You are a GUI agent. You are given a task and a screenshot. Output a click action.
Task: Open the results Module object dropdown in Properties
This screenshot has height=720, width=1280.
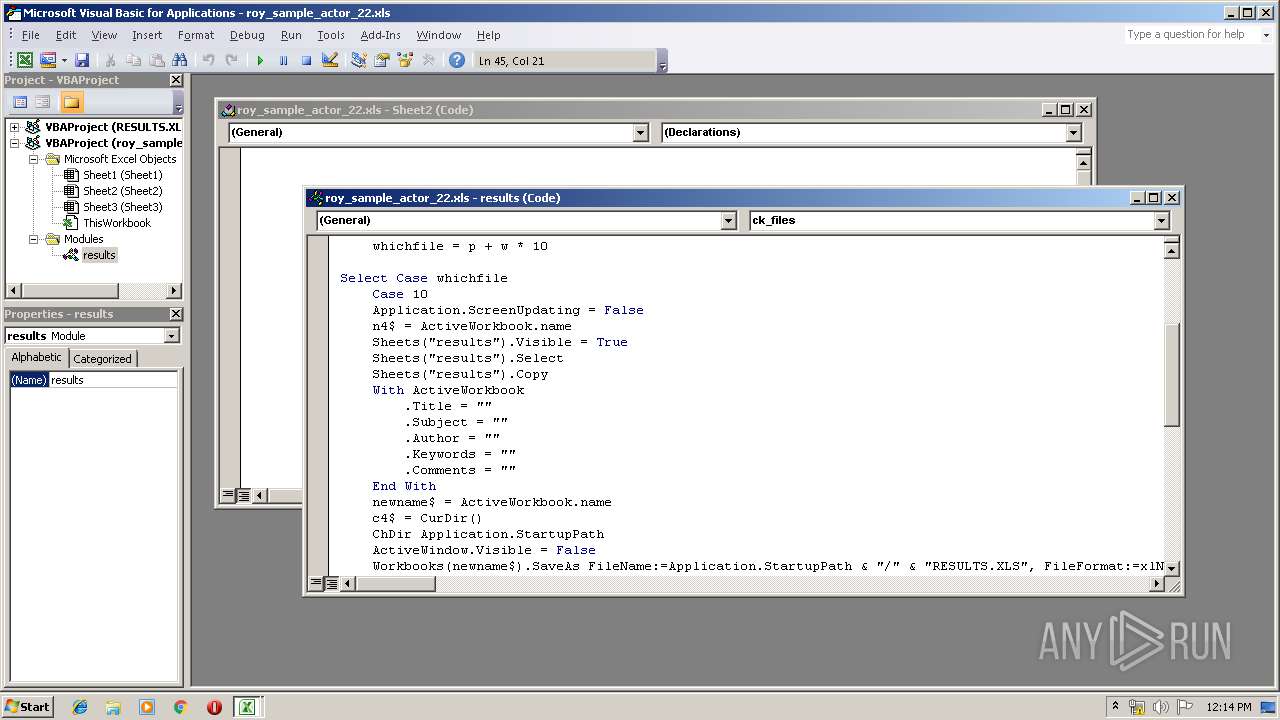(171, 336)
